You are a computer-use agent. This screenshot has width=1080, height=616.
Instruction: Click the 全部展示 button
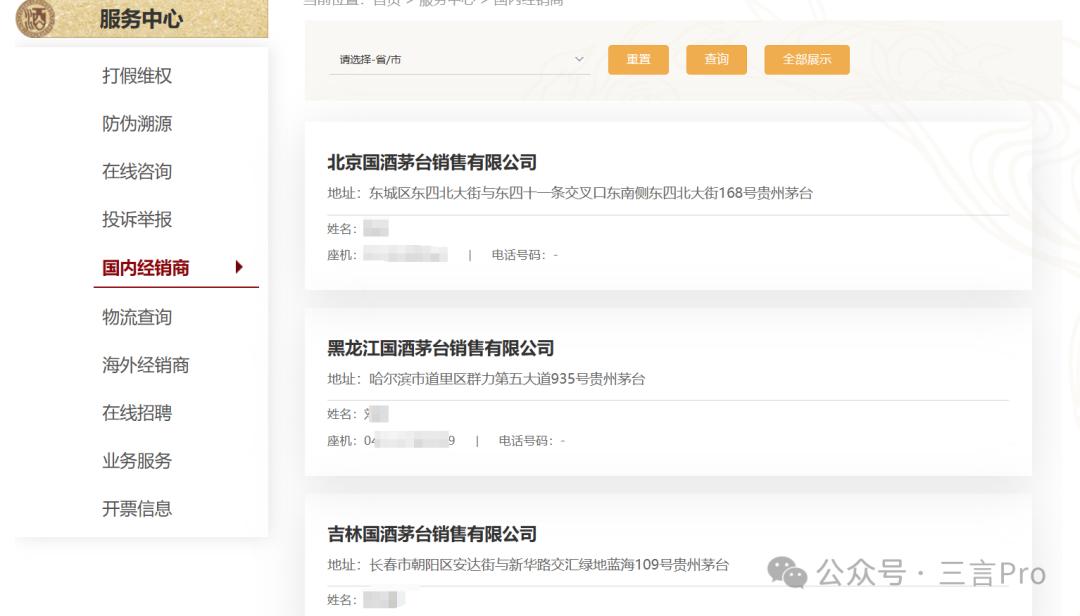click(807, 59)
